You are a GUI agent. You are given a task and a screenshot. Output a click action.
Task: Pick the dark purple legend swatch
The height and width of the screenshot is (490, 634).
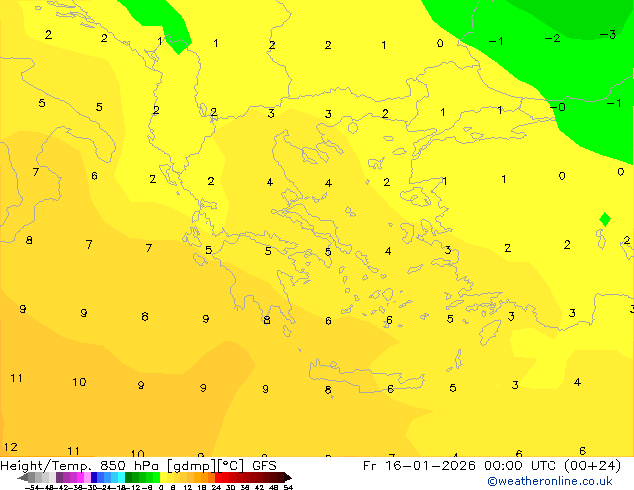59,477
